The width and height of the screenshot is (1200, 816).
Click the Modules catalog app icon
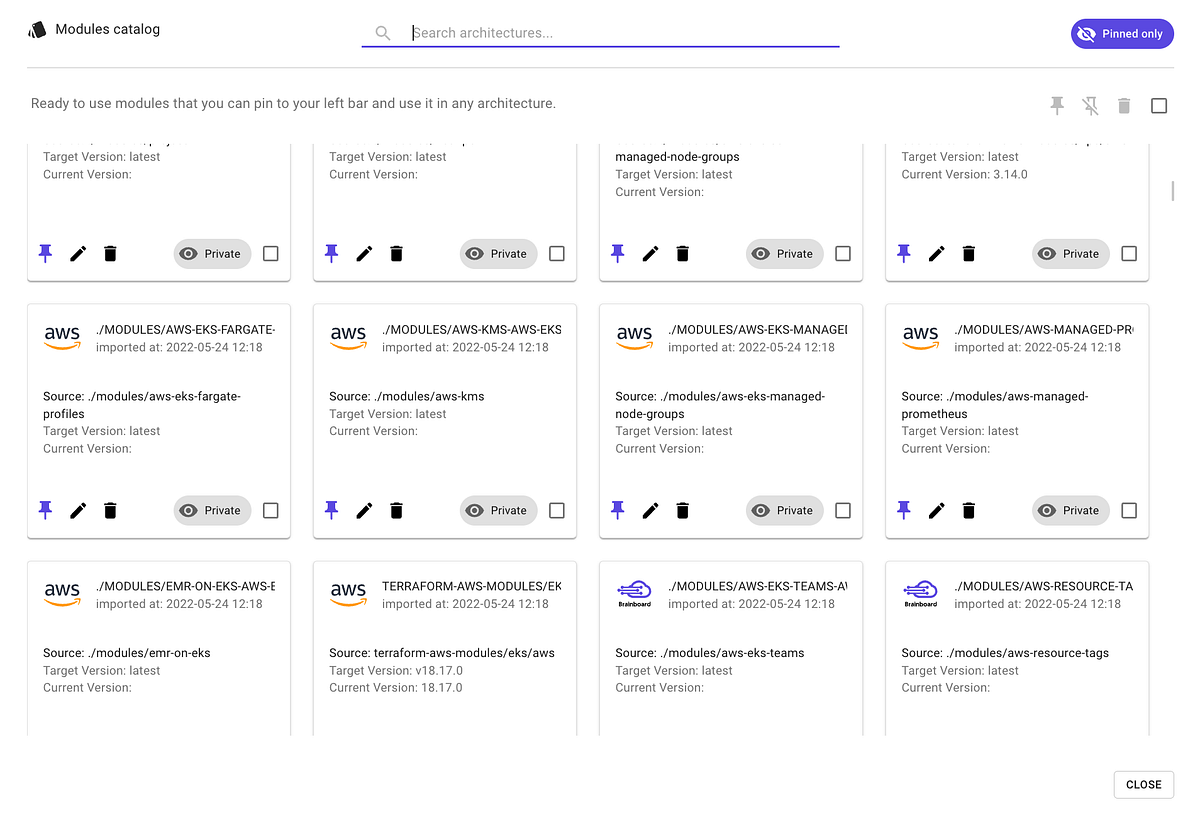pyautogui.click(x=37, y=29)
